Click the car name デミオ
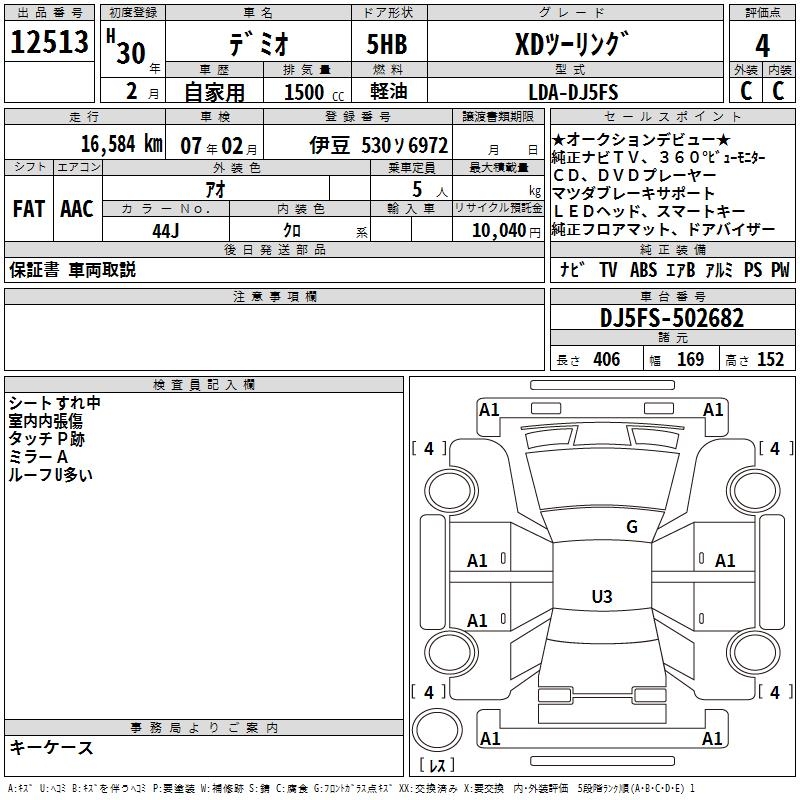This screenshot has width=800, height=800. pos(259,43)
